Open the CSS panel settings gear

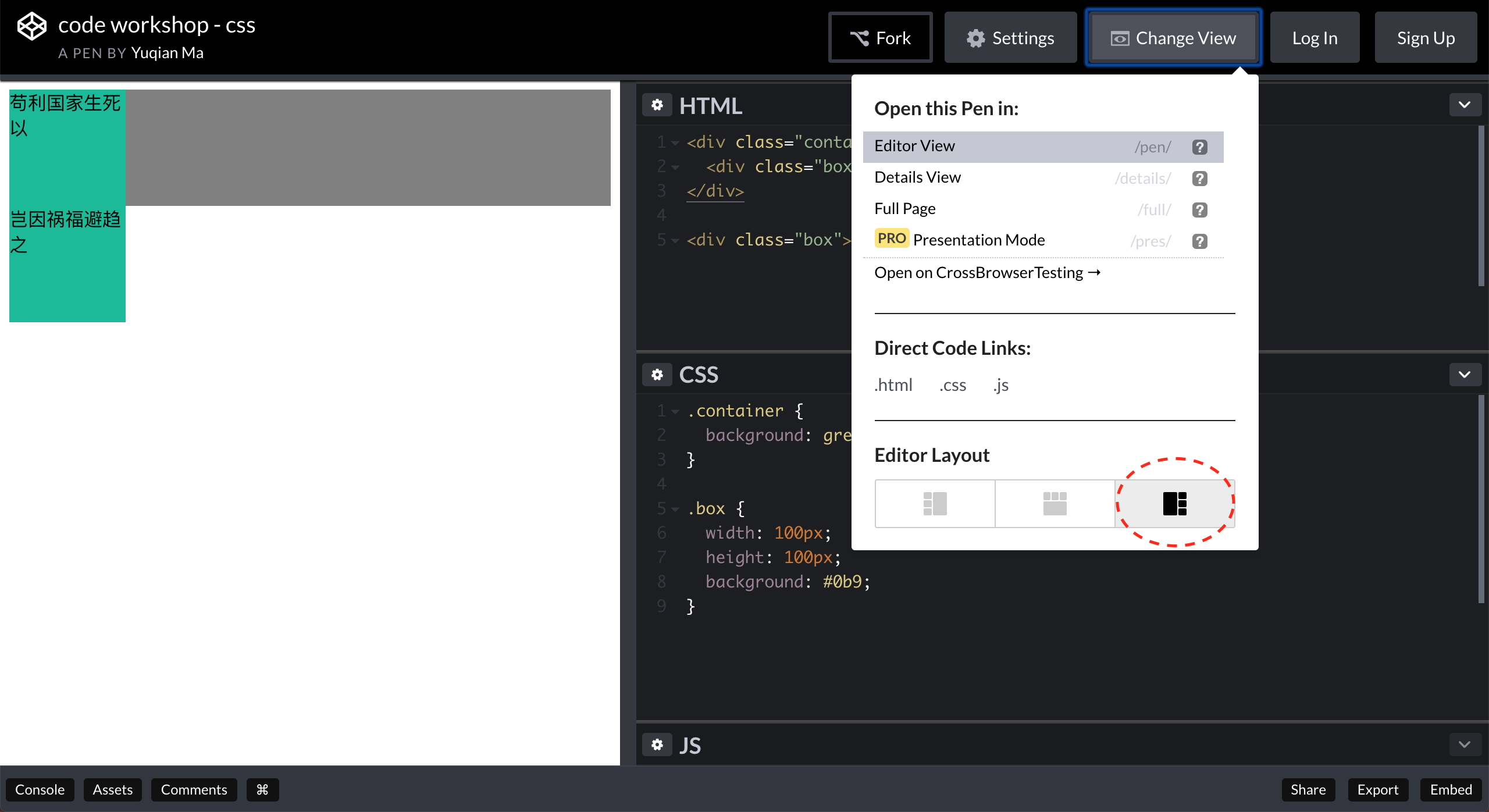[x=657, y=375]
